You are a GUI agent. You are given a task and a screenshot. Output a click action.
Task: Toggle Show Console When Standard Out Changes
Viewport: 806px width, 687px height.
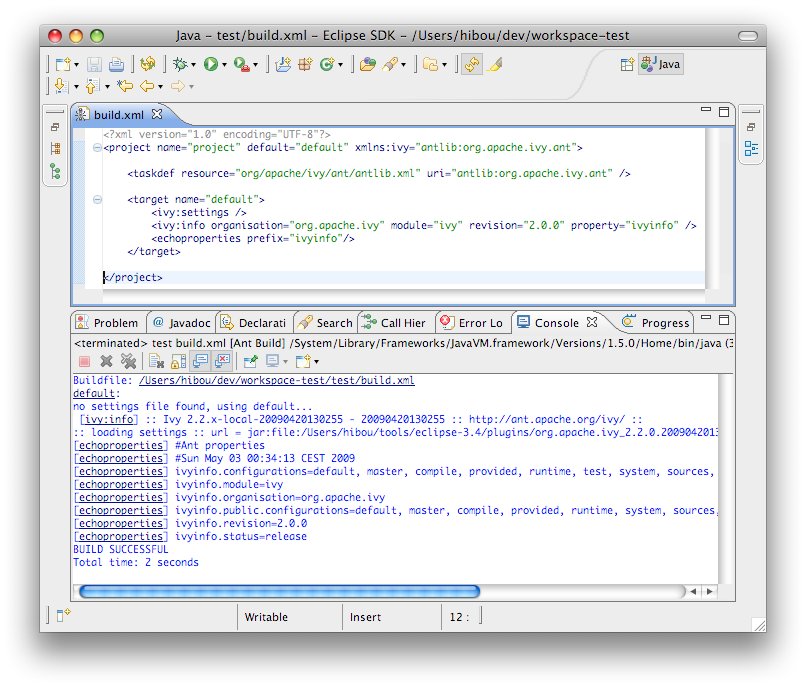click(199, 361)
